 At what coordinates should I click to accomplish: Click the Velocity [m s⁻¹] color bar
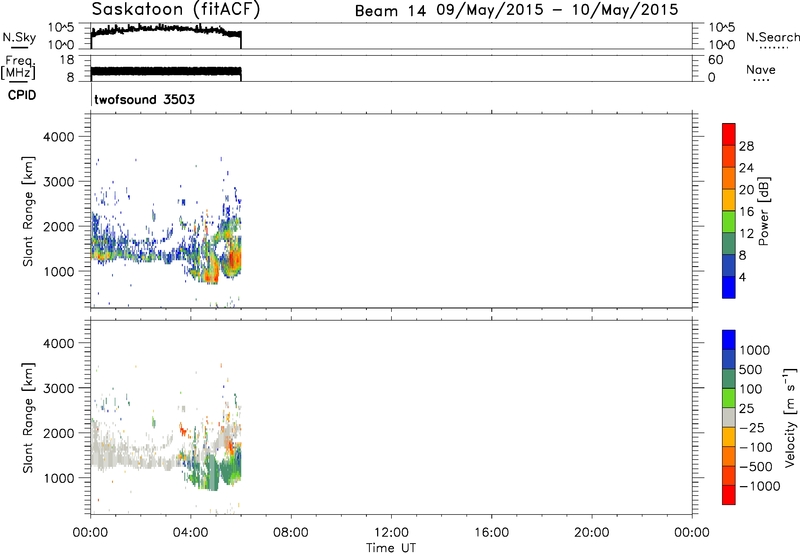coord(729,417)
